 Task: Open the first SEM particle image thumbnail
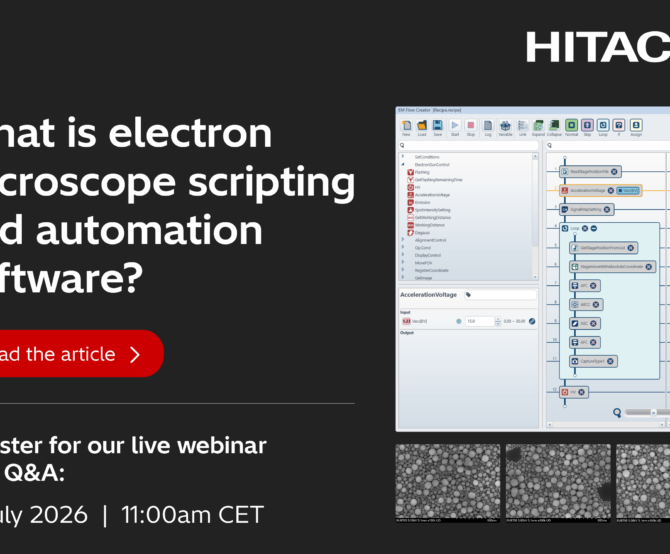[x=447, y=483]
